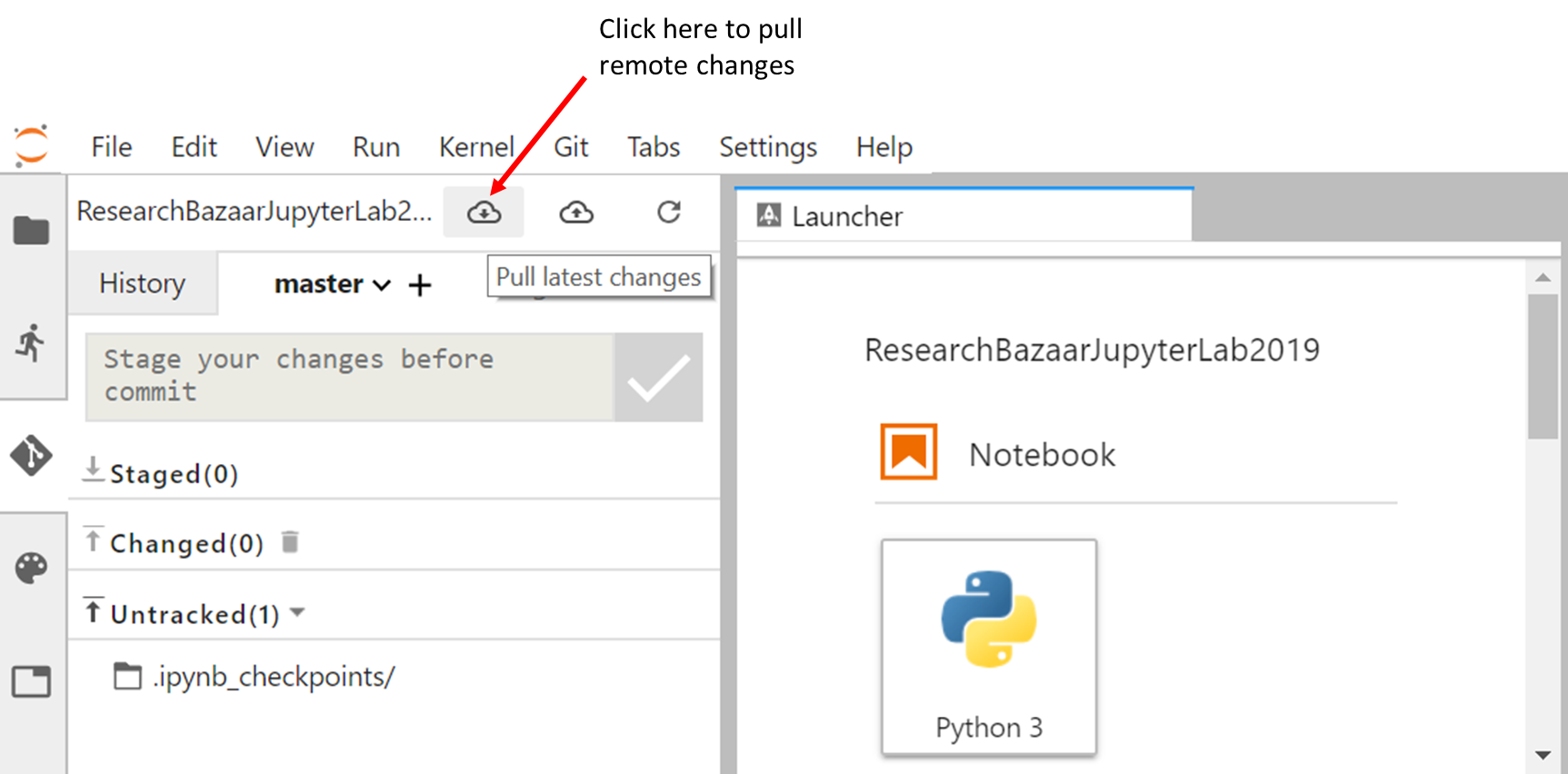
Task: Open the tabs sidebar panel
Action: 32,681
